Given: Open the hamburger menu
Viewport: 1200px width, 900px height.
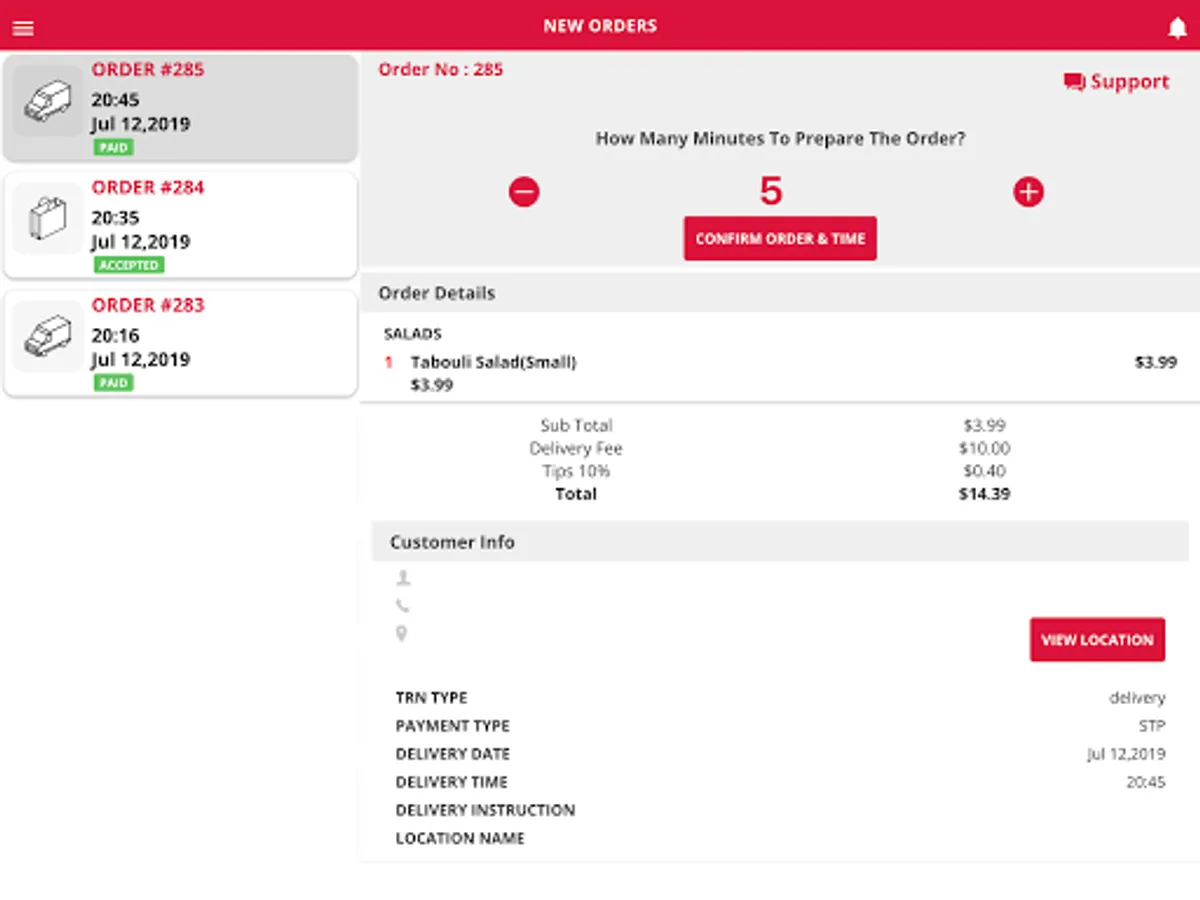Looking at the screenshot, I should (23, 28).
